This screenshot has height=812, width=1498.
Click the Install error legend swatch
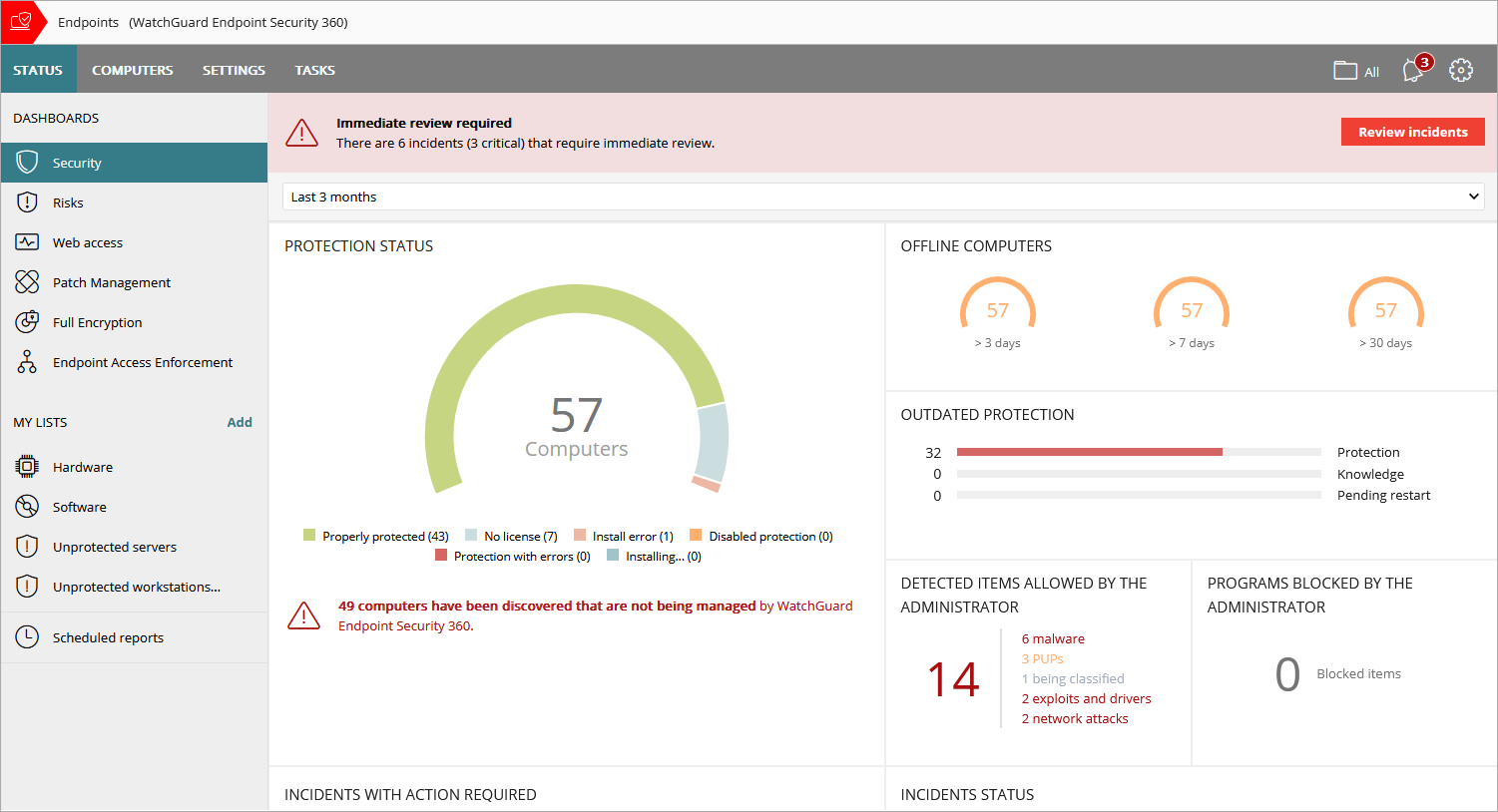pyautogui.click(x=580, y=536)
